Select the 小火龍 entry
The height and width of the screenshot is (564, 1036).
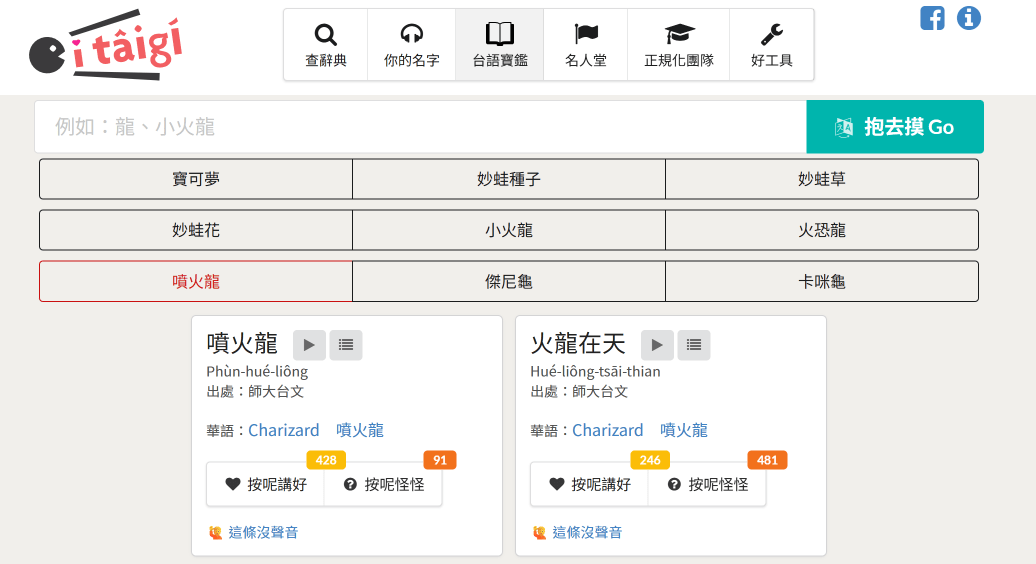509,230
